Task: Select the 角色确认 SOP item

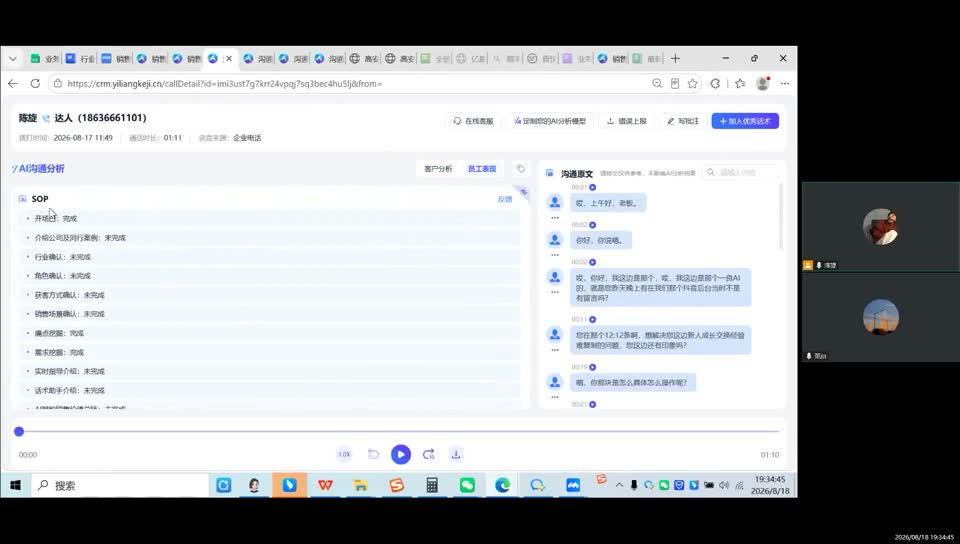Action: (x=271, y=276)
